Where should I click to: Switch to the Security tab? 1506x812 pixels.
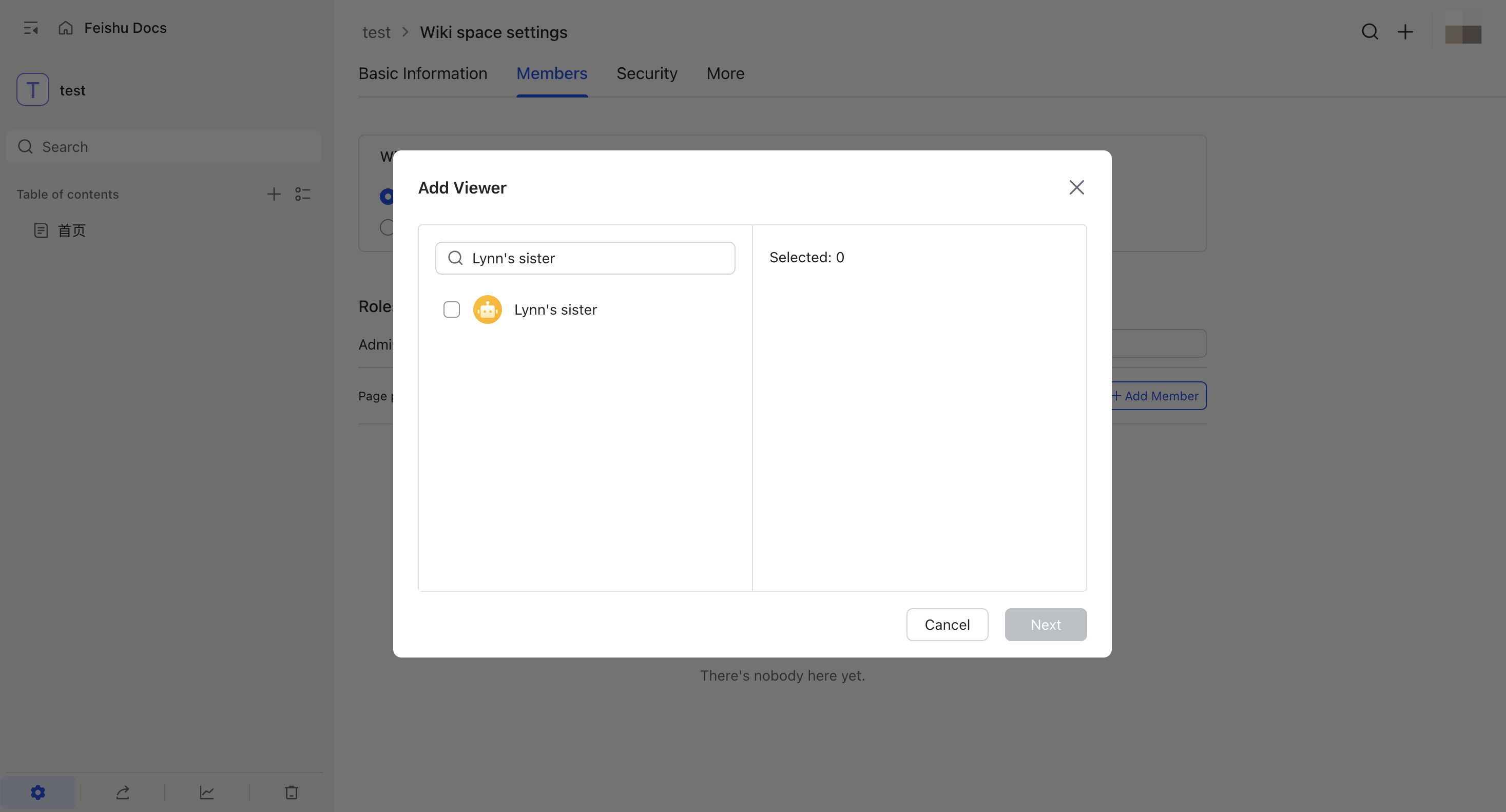pos(647,73)
